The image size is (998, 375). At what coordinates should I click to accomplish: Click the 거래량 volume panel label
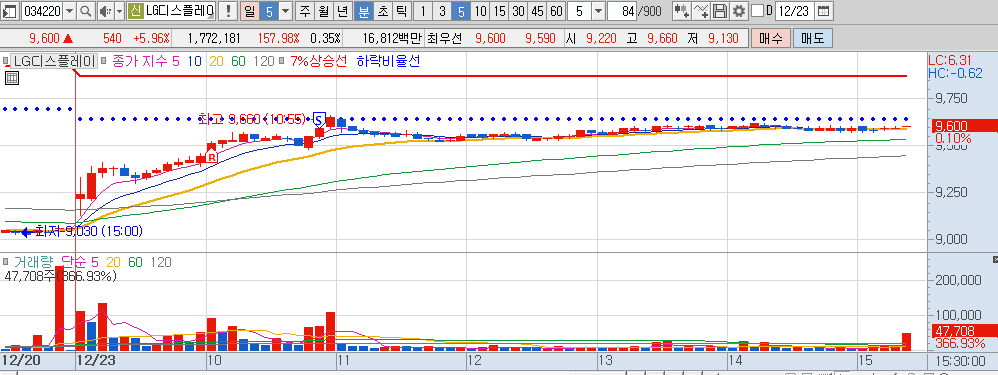[34, 262]
